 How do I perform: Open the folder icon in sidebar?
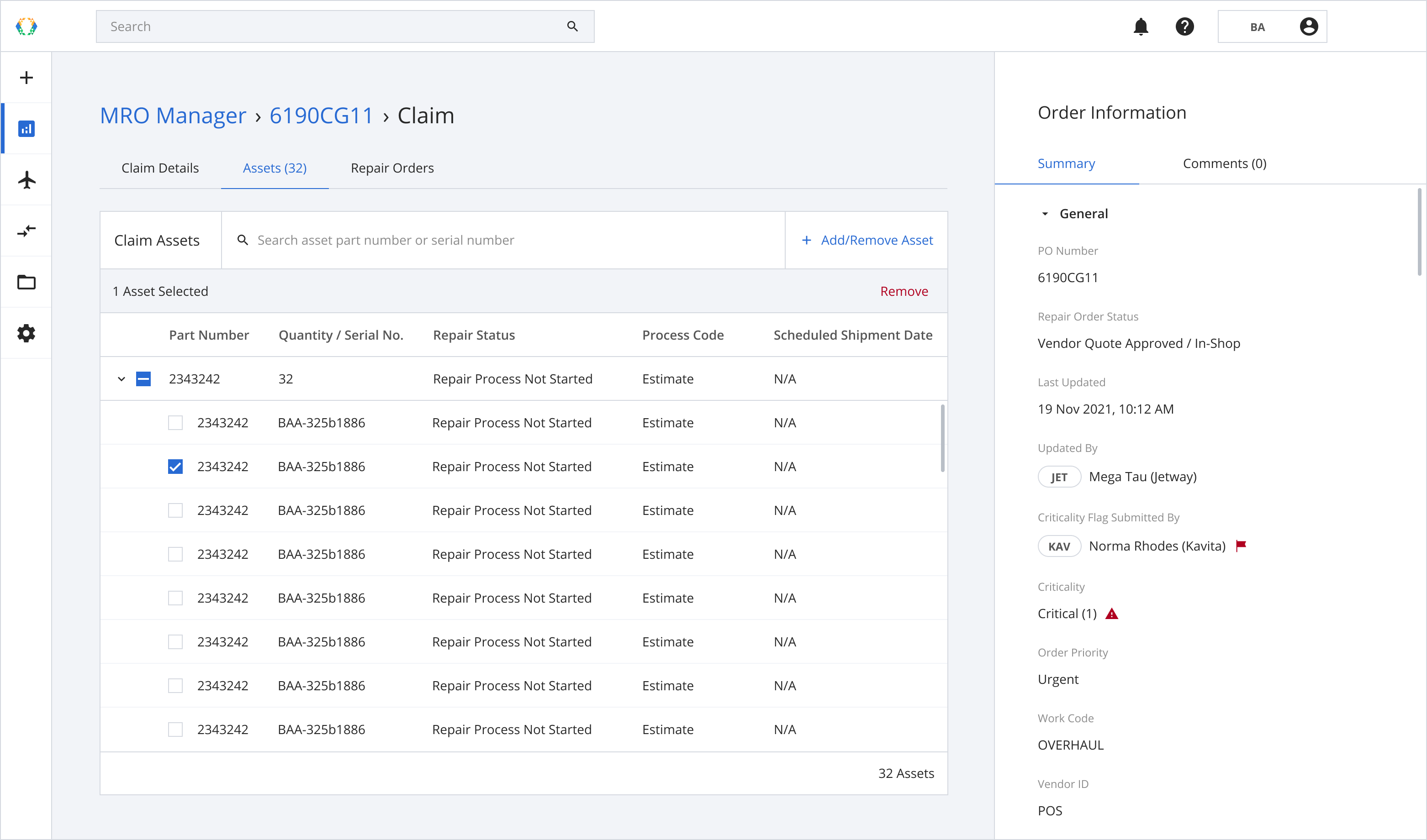(26, 282)
